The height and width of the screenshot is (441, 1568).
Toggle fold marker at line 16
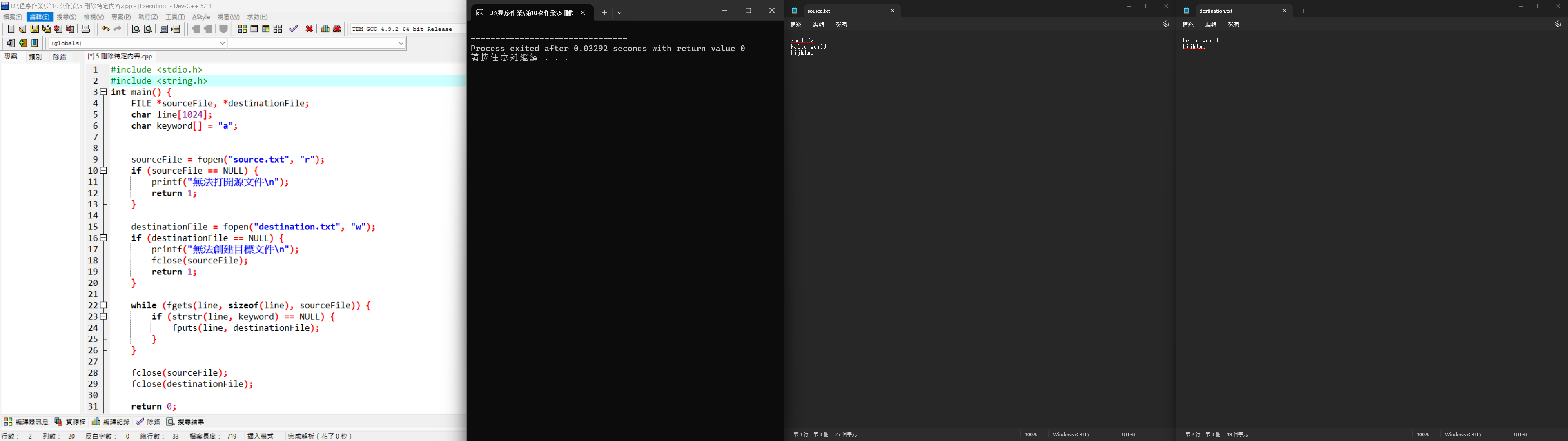pos(103,238)
